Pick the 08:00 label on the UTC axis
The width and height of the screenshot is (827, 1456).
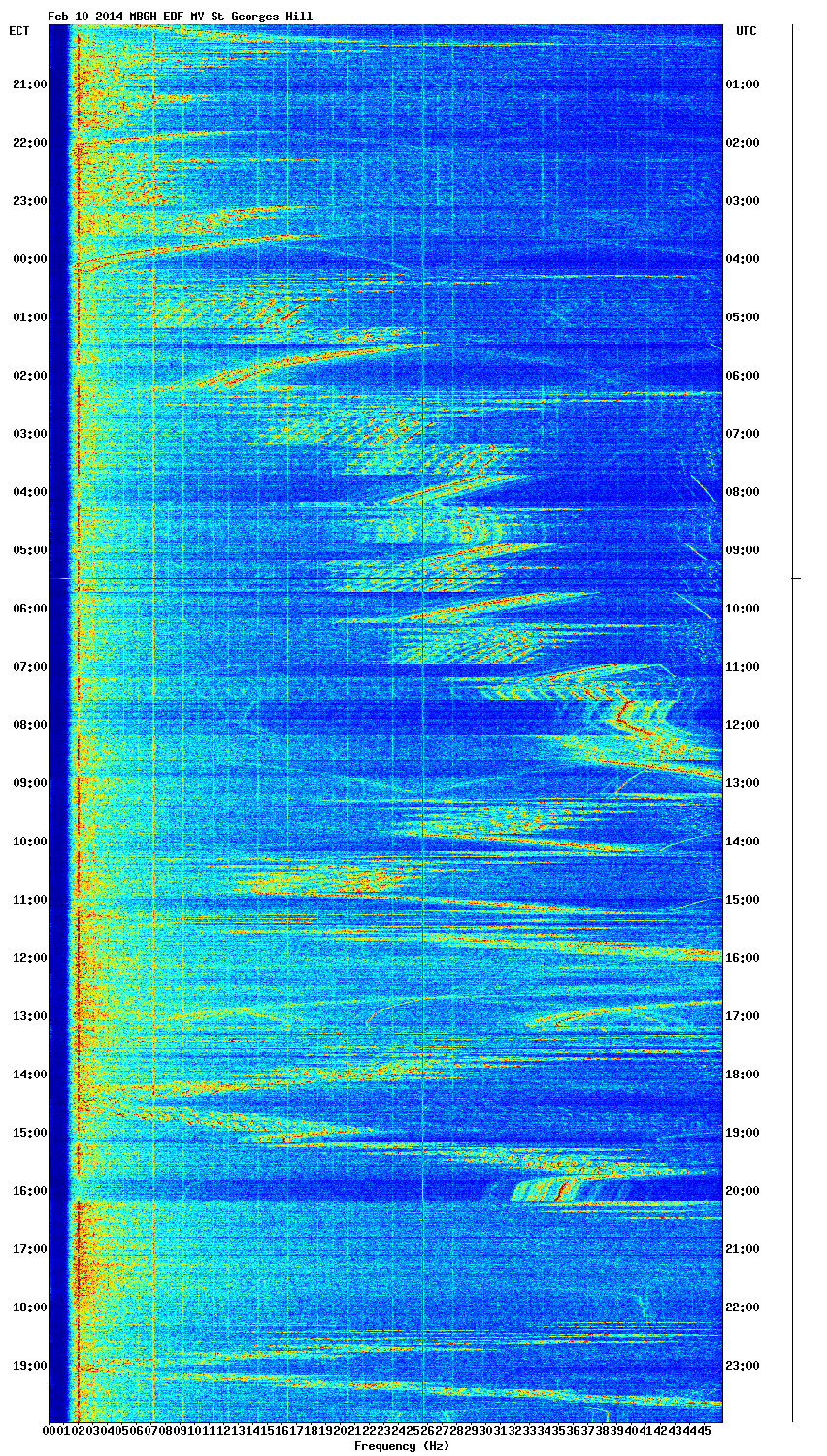(743, 492)
